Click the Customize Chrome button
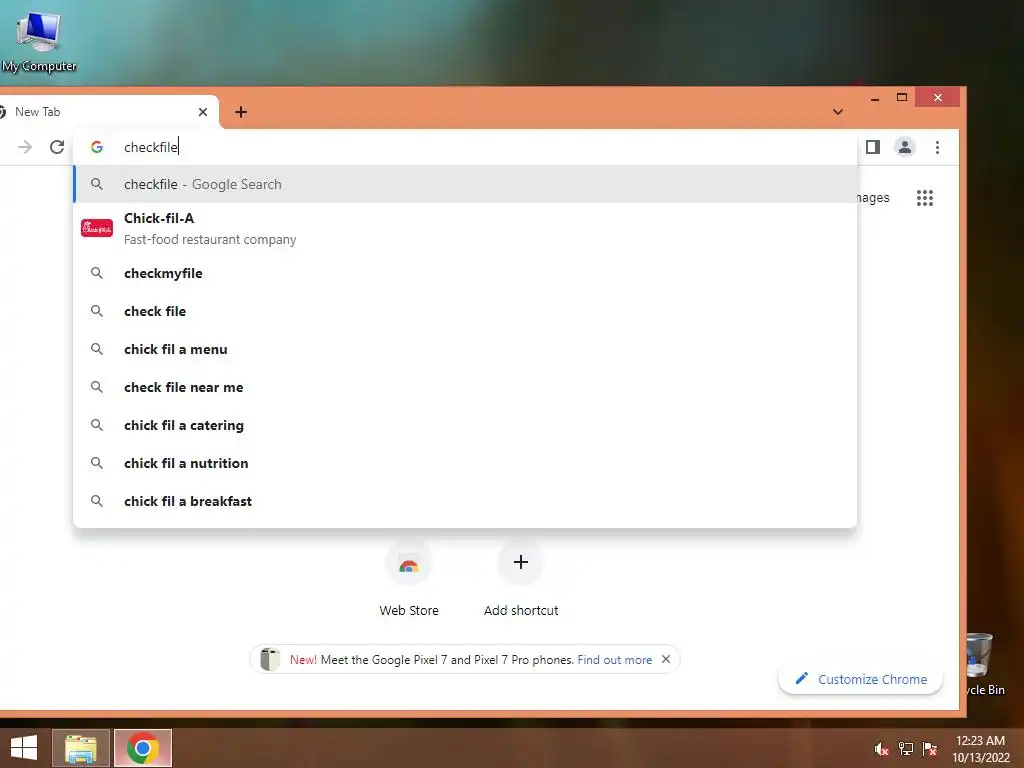Screen dimensions: 1024x768 (861, 679)
